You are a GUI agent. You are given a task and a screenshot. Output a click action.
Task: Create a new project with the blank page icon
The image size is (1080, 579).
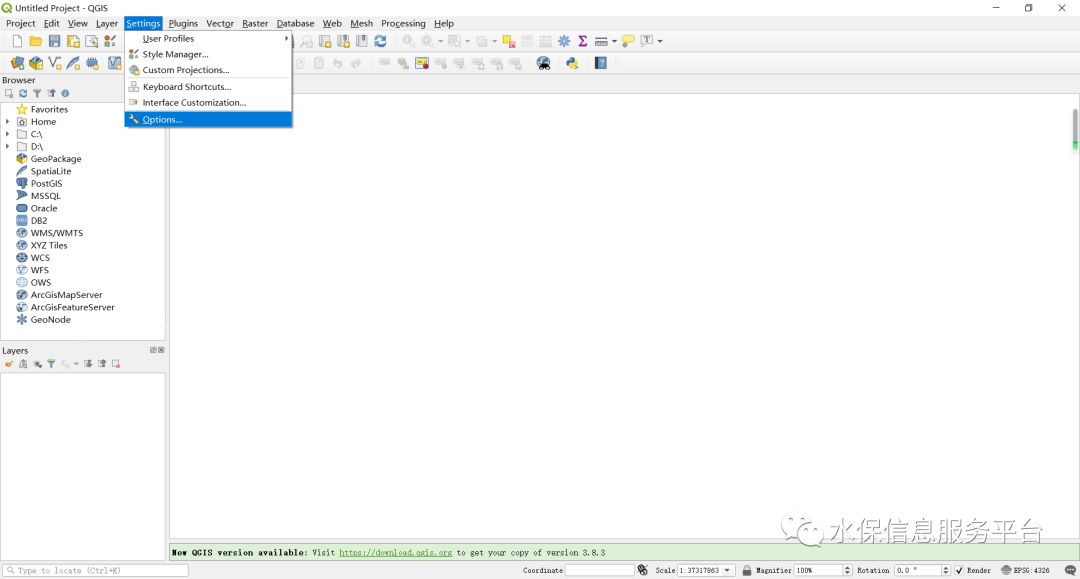17,41
